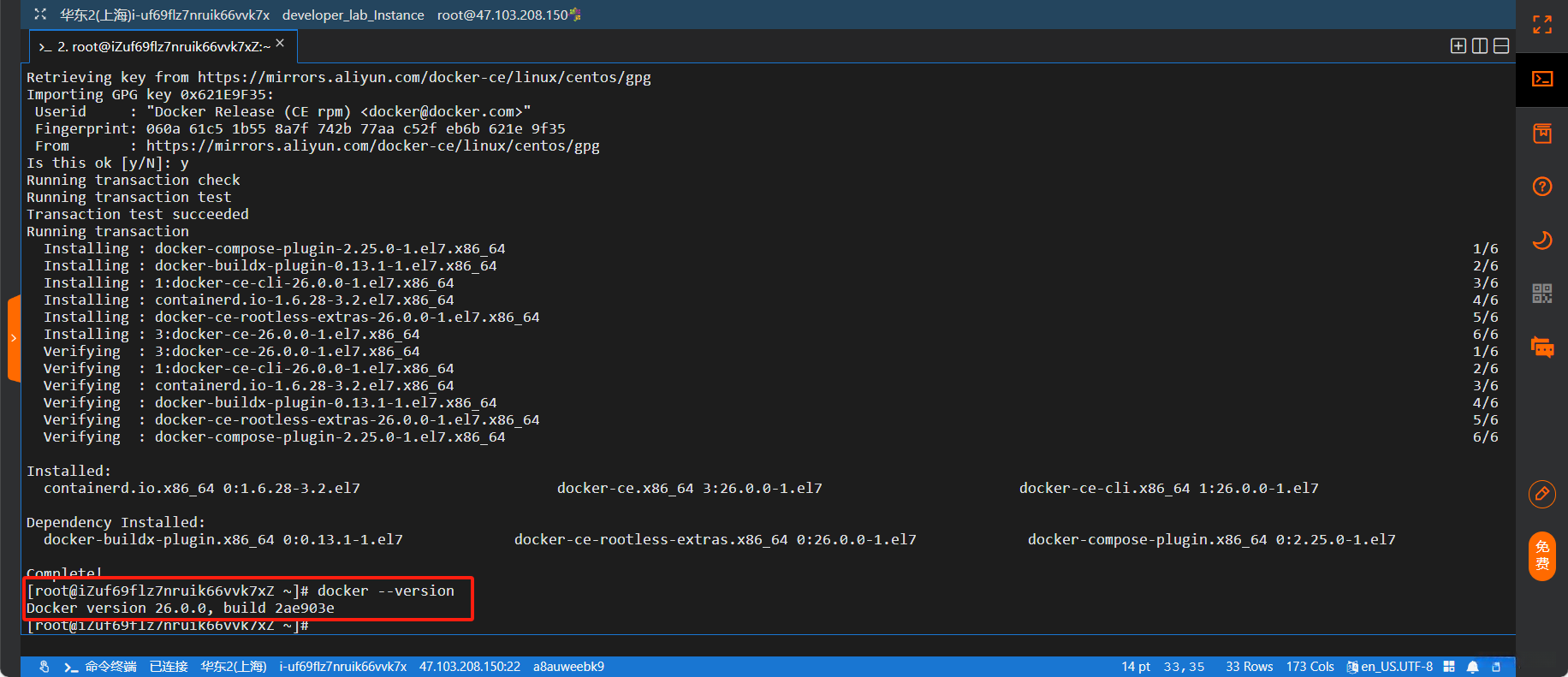Screen dimensions: 1568x677
Task: Click the colorful badge after root@47.103.208.150
Action: click(575, 15)
